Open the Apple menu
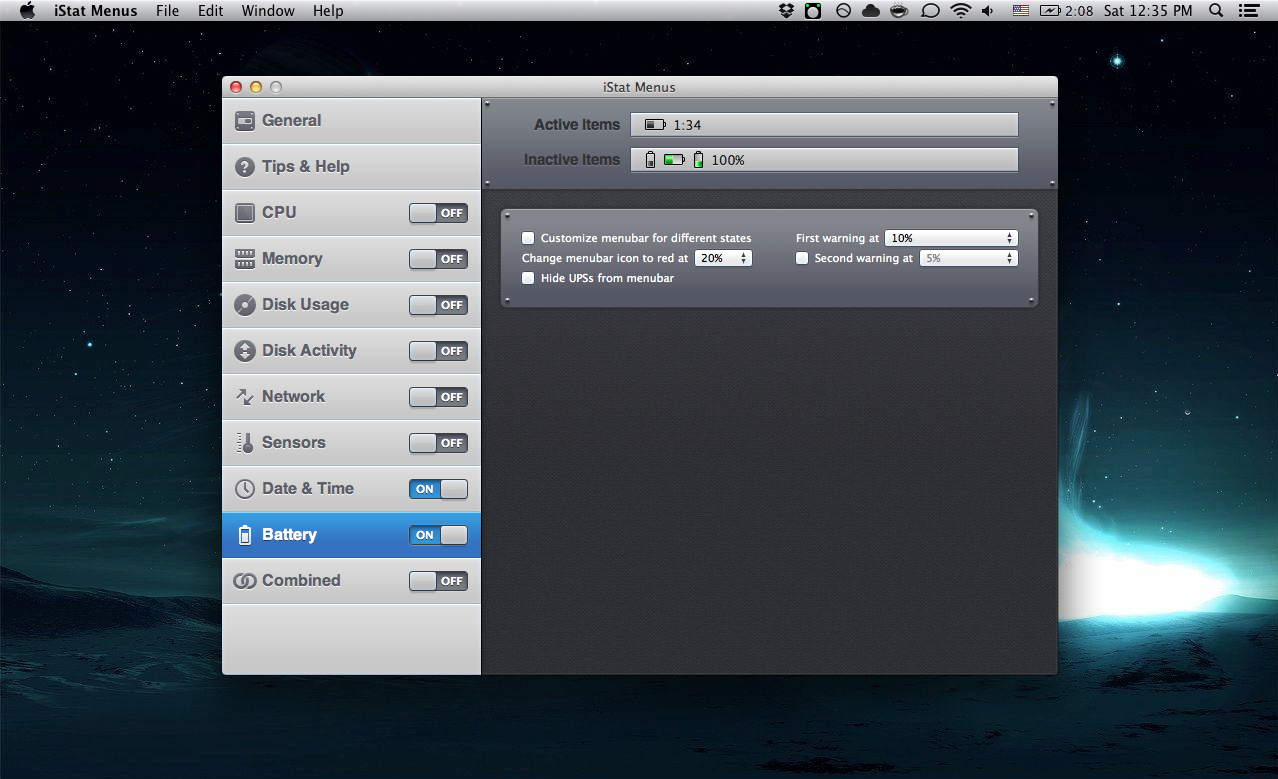This screenshot has height=779, width=1278. [27, 11]
